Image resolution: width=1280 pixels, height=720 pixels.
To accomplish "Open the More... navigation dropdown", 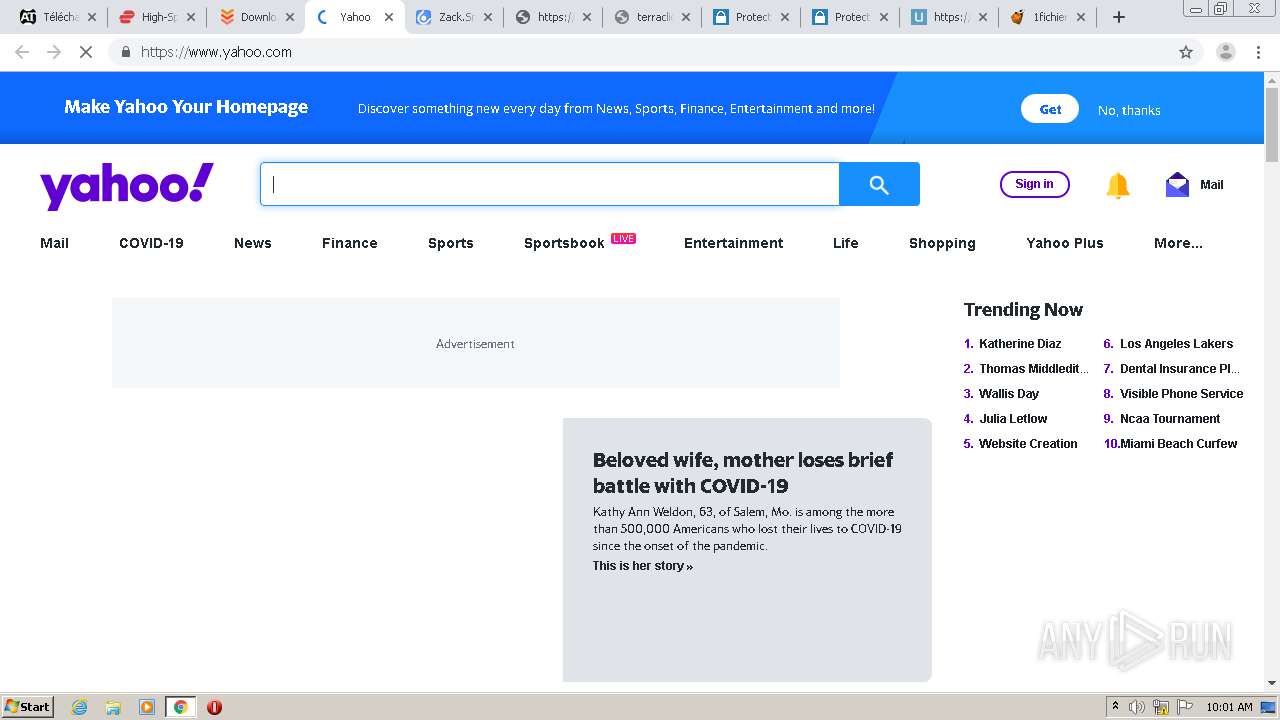I will pos(1178,243).
